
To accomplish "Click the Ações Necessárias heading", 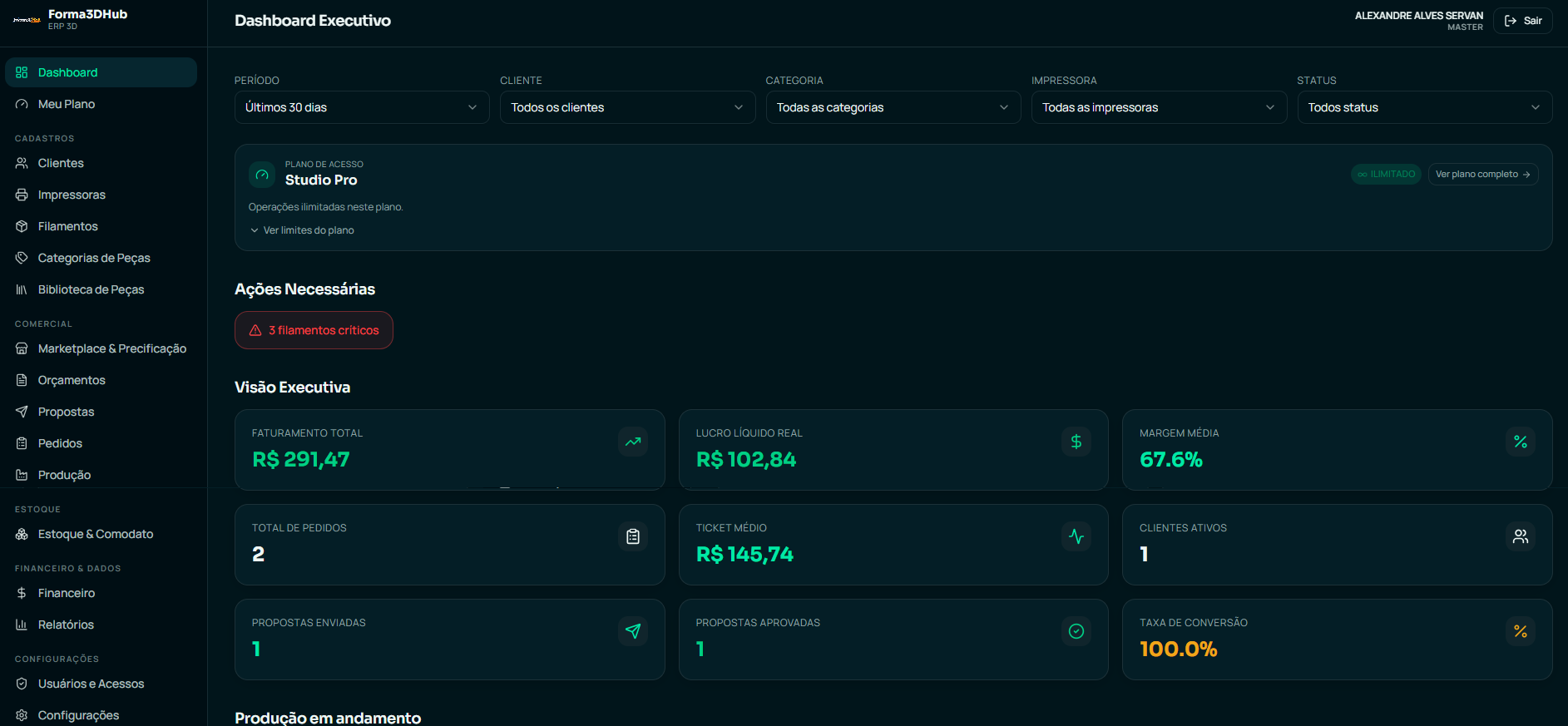I will click(x=305, y=289).
